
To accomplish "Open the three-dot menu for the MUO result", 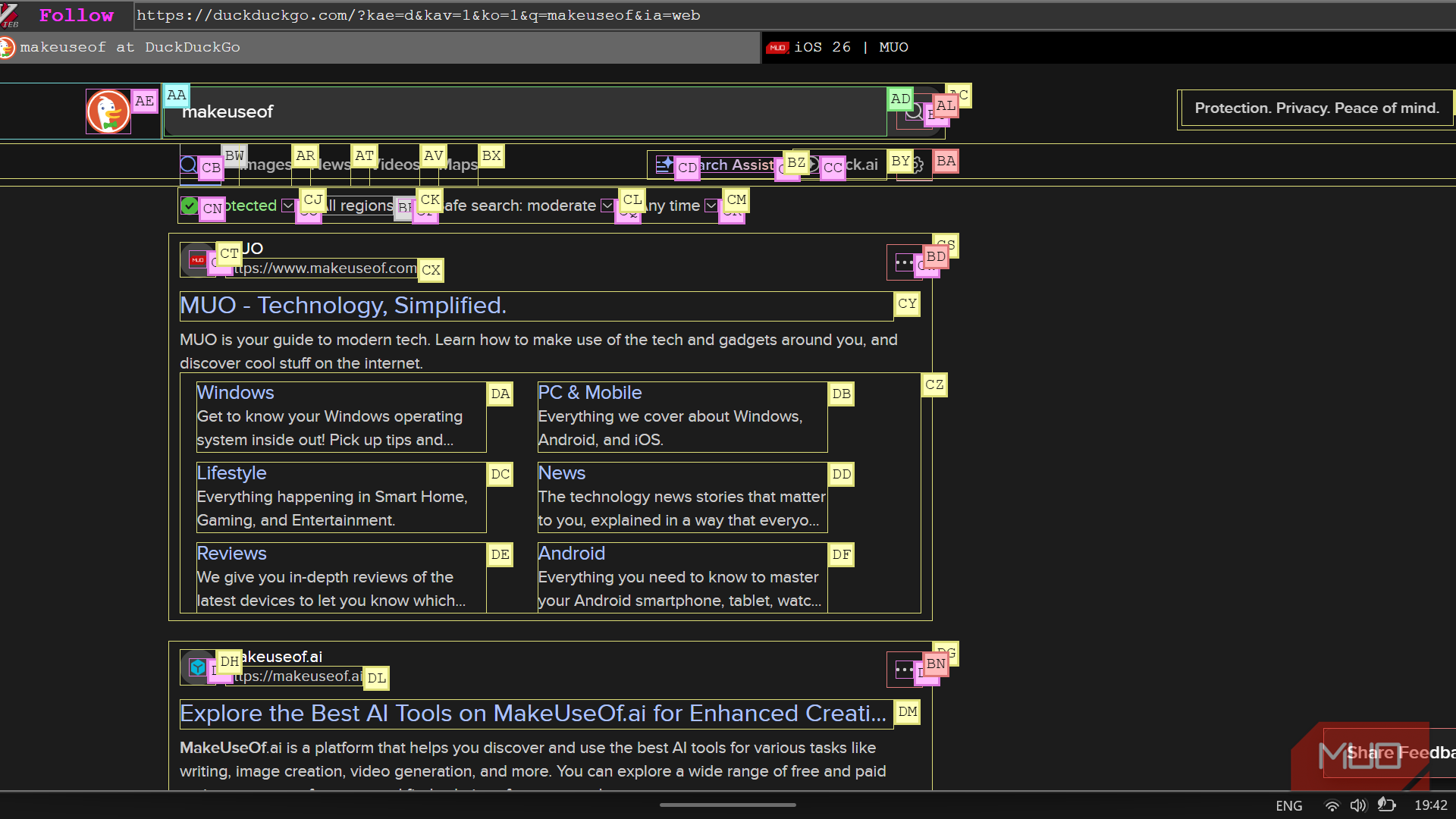I will (905, 262).
